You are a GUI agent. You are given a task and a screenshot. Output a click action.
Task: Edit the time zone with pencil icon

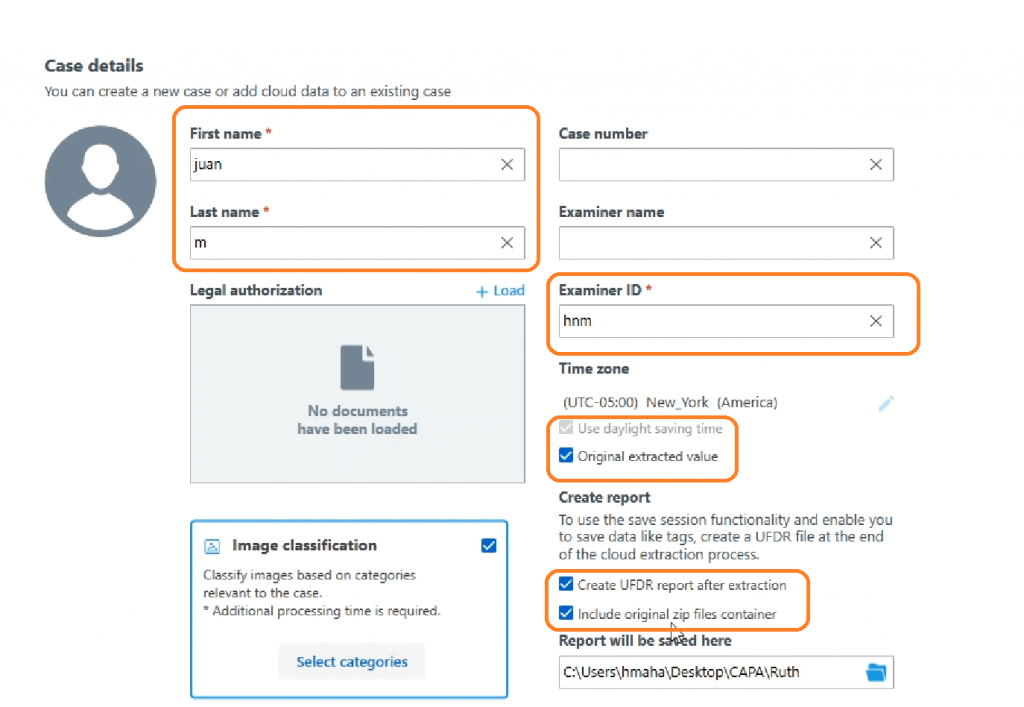pos(885,403)
